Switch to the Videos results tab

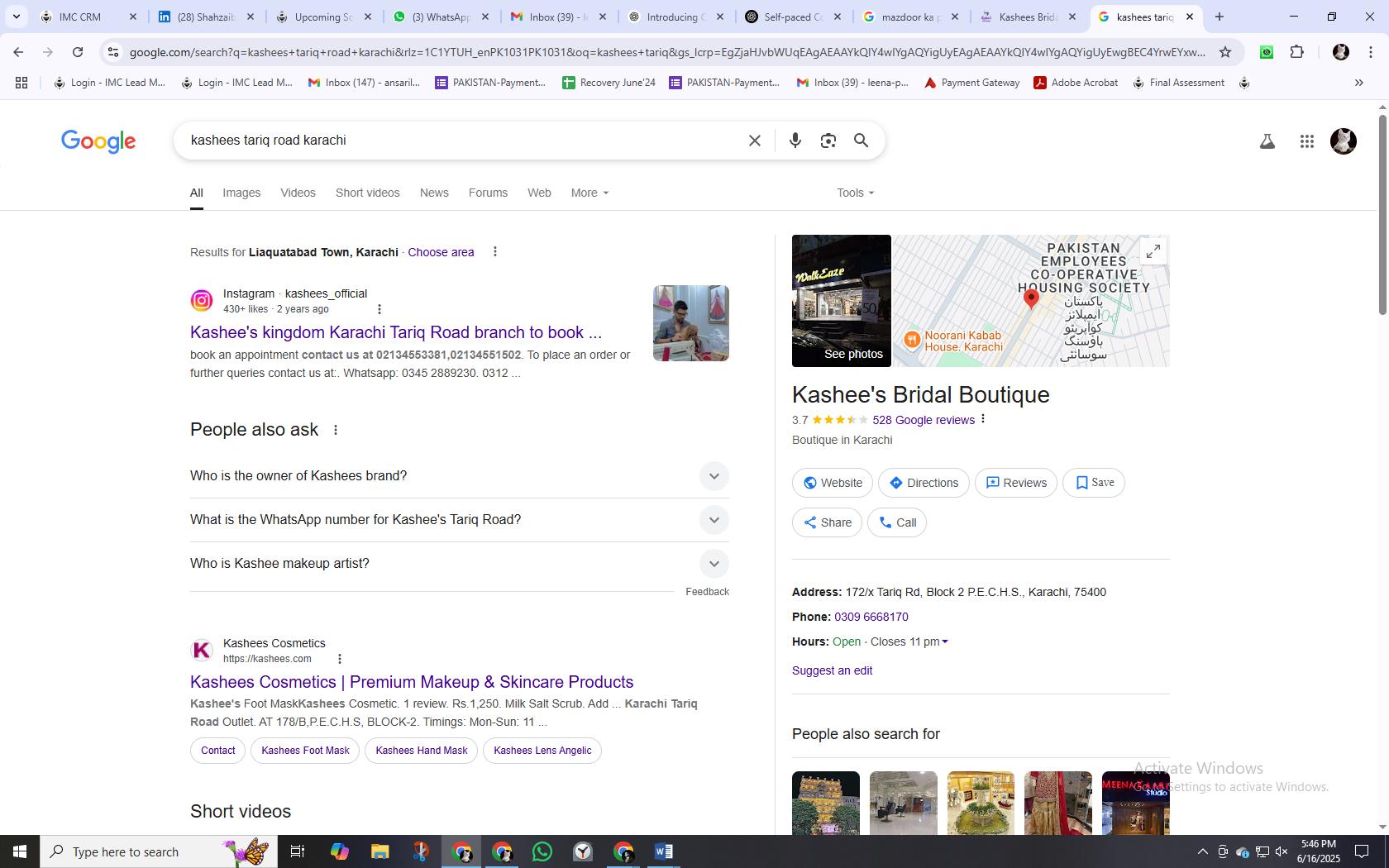pos(298,193)
